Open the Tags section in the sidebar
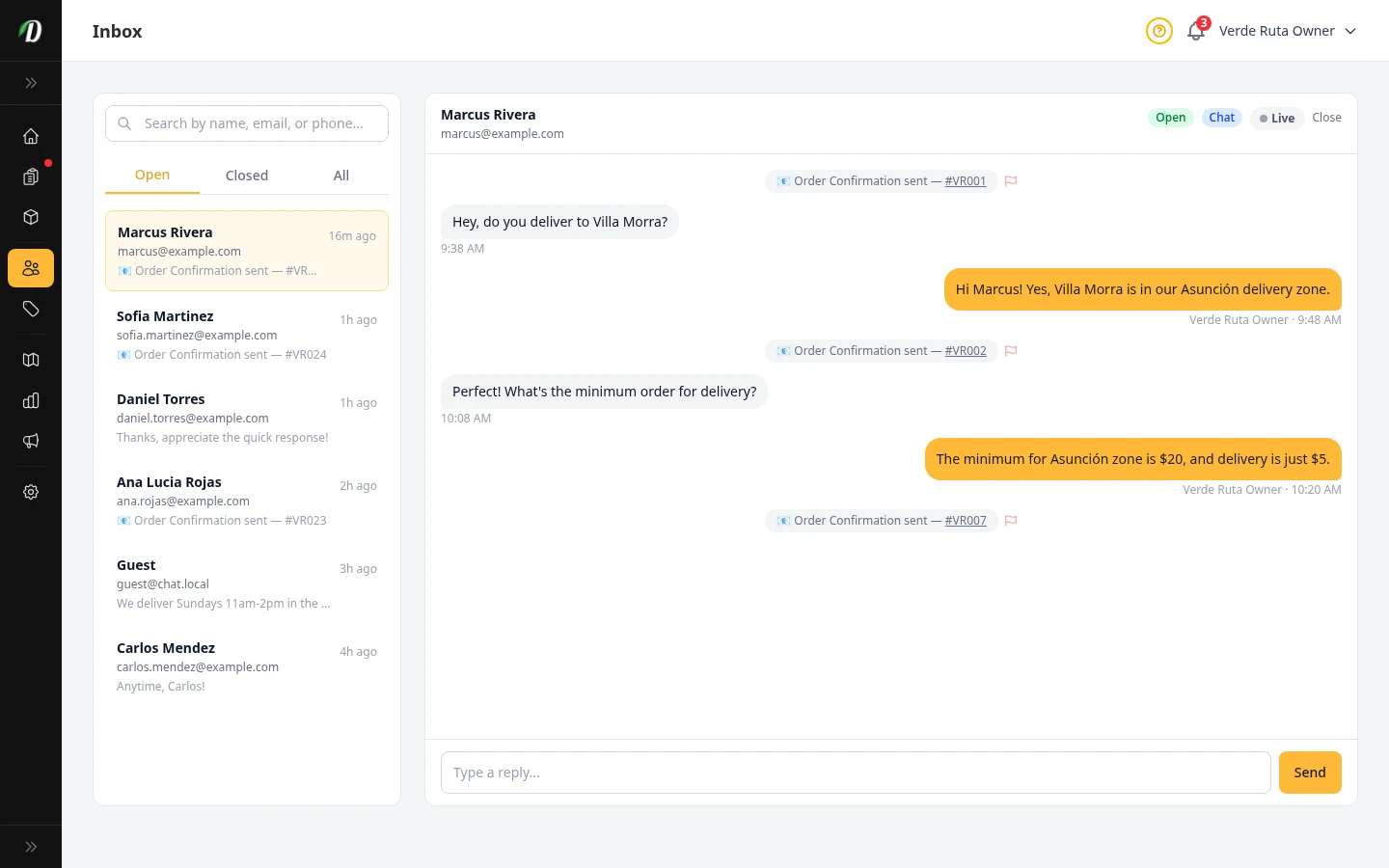Screen dimensions: 1389x868 (x=31, y=309)
